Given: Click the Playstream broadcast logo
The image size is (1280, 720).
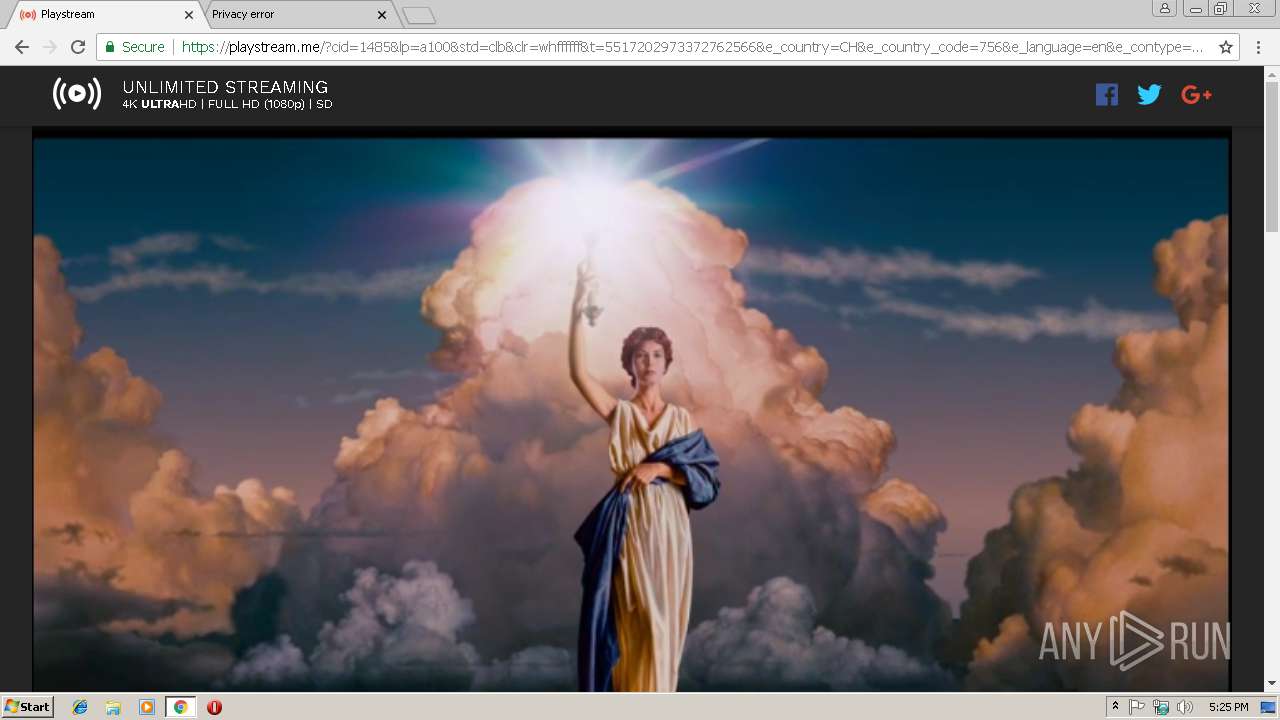Looking at the screenshot, I should (x=77, y=93).
